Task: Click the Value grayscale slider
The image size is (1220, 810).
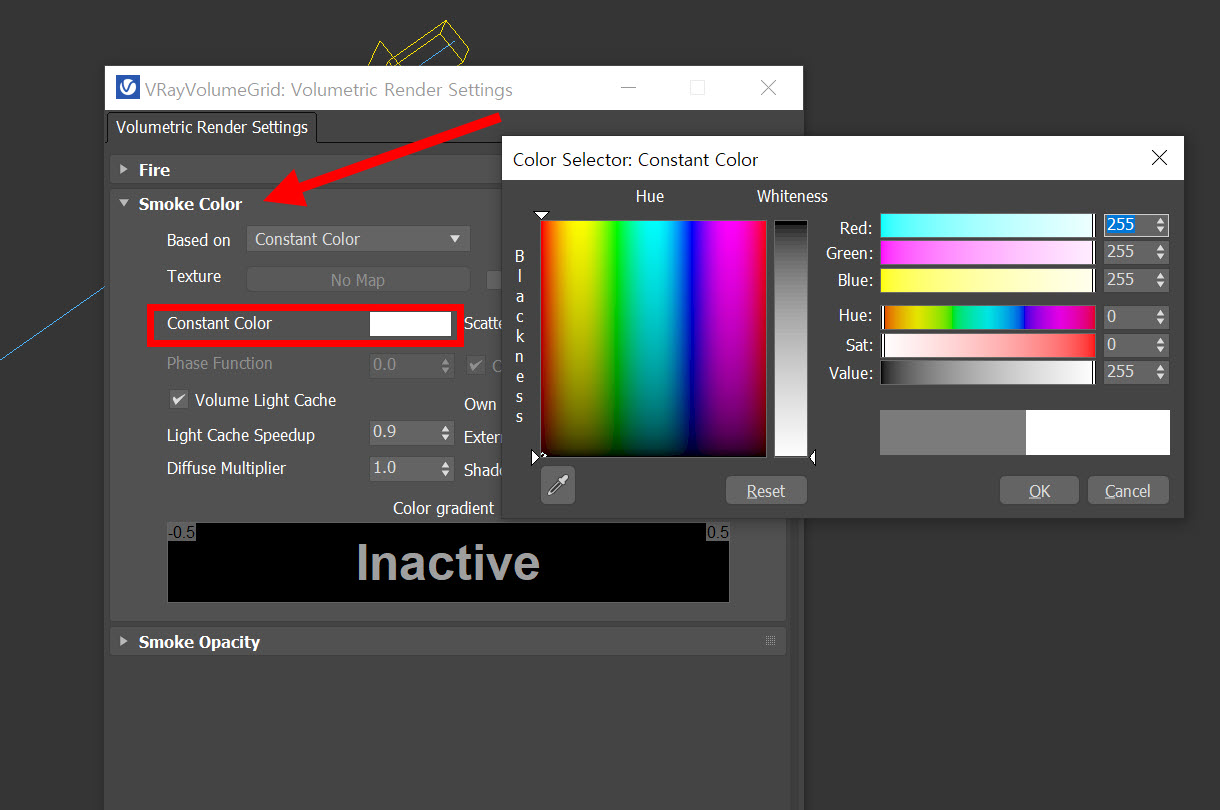Action: pos(988,372)
